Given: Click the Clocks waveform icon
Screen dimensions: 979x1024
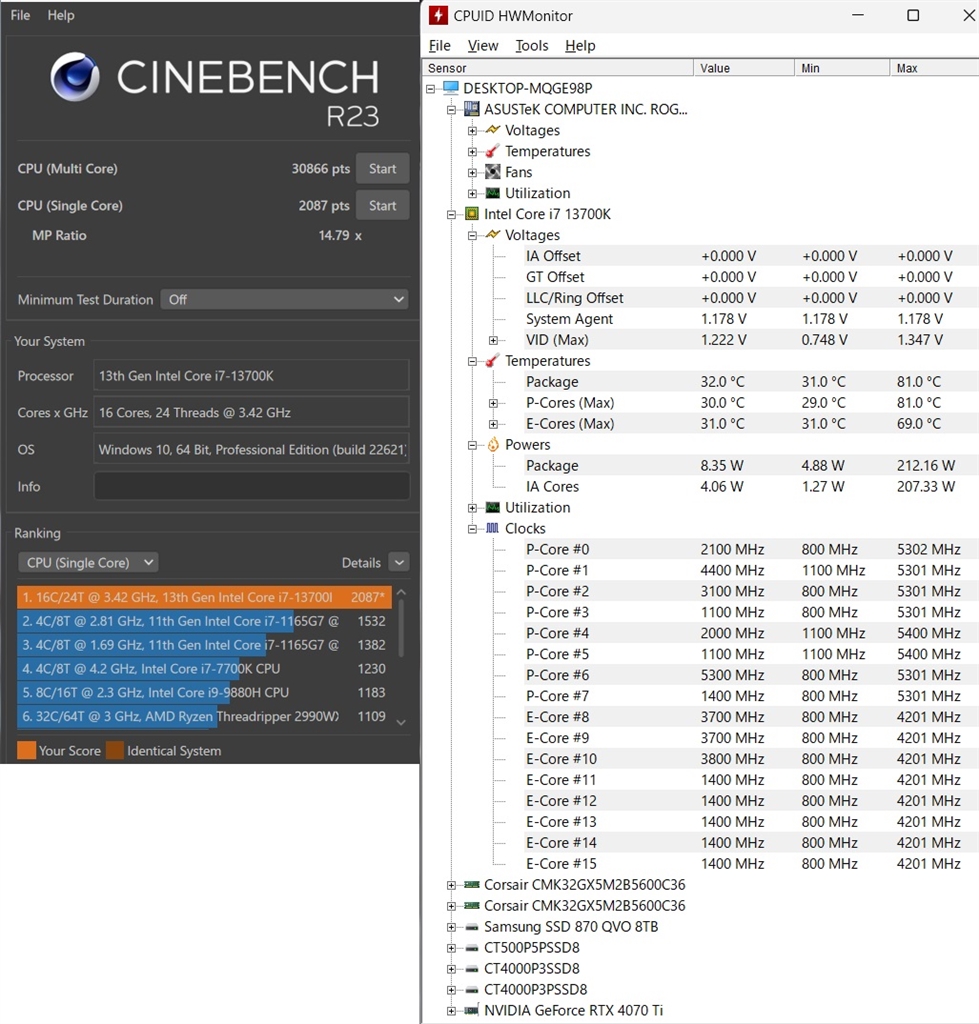Looking at the screenshot, I should tap(492, 528).
